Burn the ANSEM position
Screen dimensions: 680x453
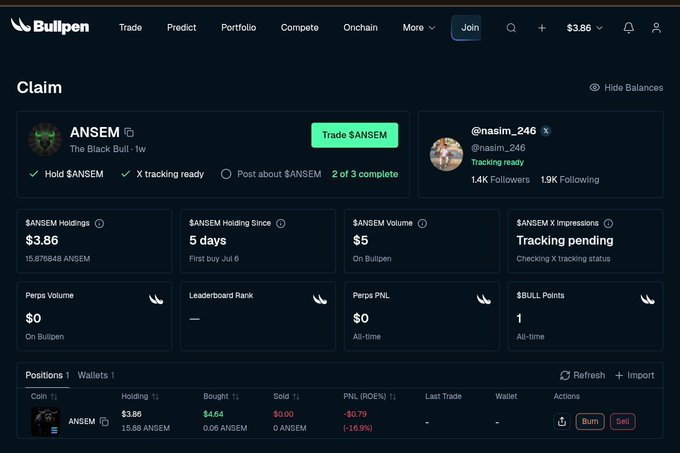[590, 421]
